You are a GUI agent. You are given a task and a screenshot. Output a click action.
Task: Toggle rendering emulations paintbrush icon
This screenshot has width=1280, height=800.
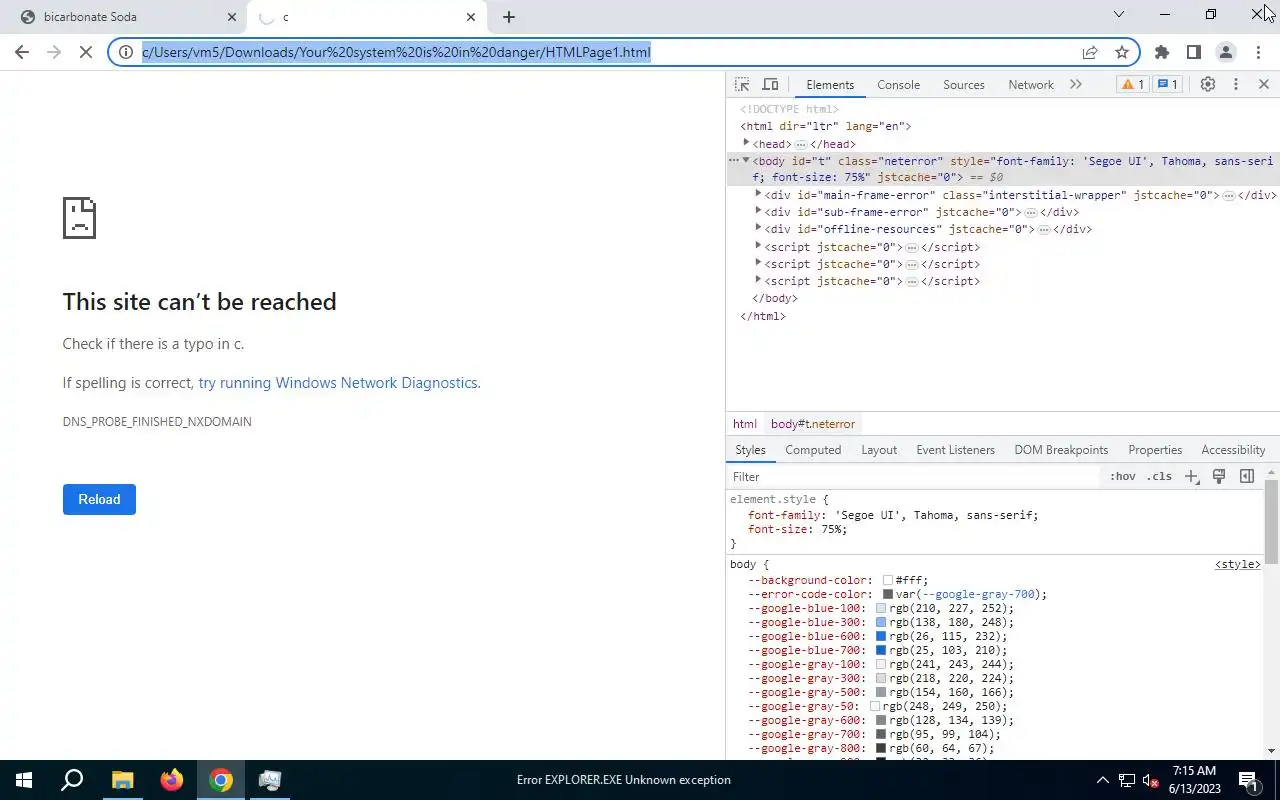pos(1219,476)
